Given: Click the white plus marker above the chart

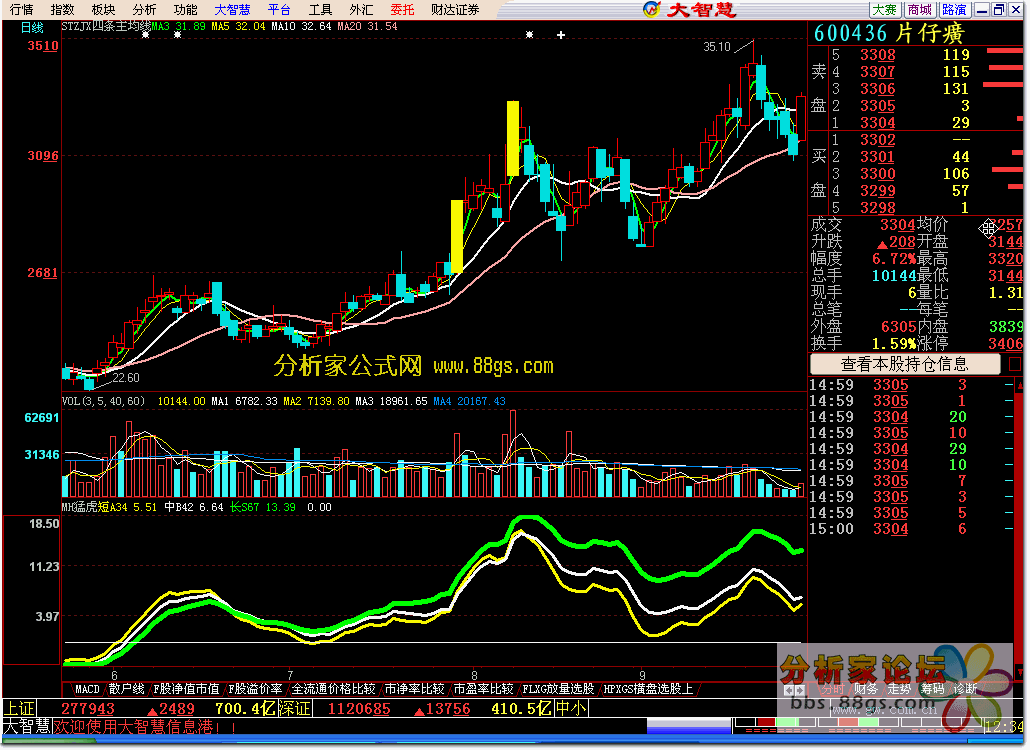Looking at the screenshot, I should (560, 35).
